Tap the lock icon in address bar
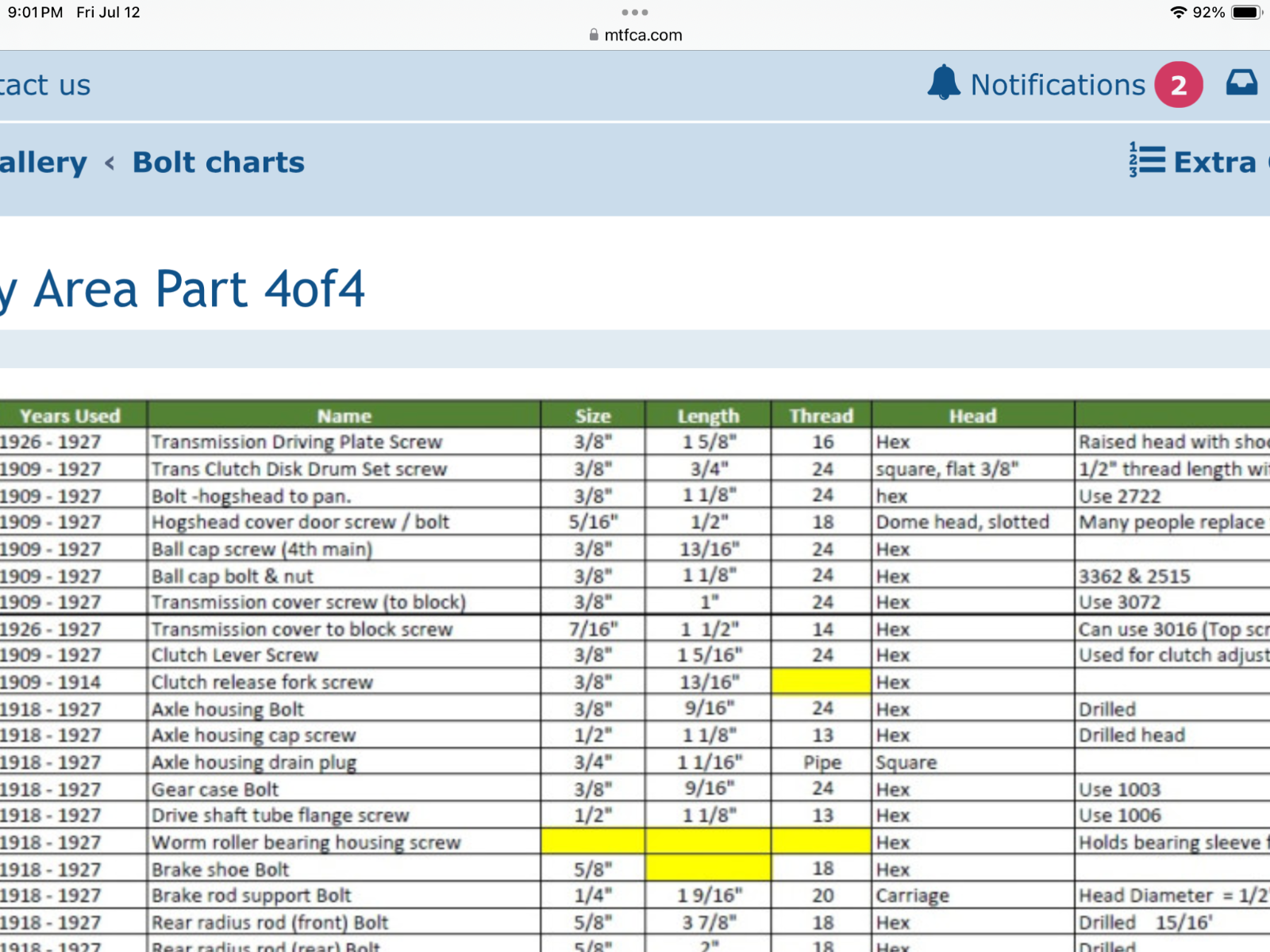This screenshot has height=952, width=1270. tap(594, 35)
